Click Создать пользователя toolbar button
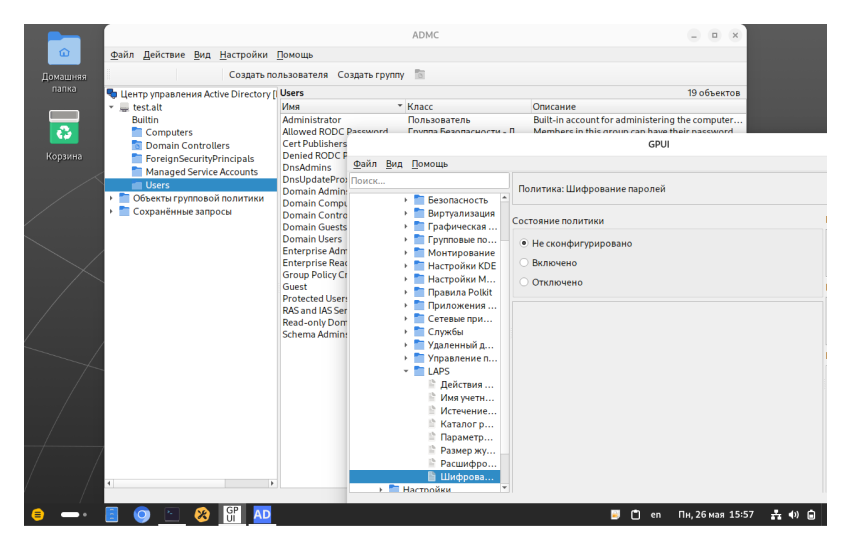851x550 pixels. [278, 74]
